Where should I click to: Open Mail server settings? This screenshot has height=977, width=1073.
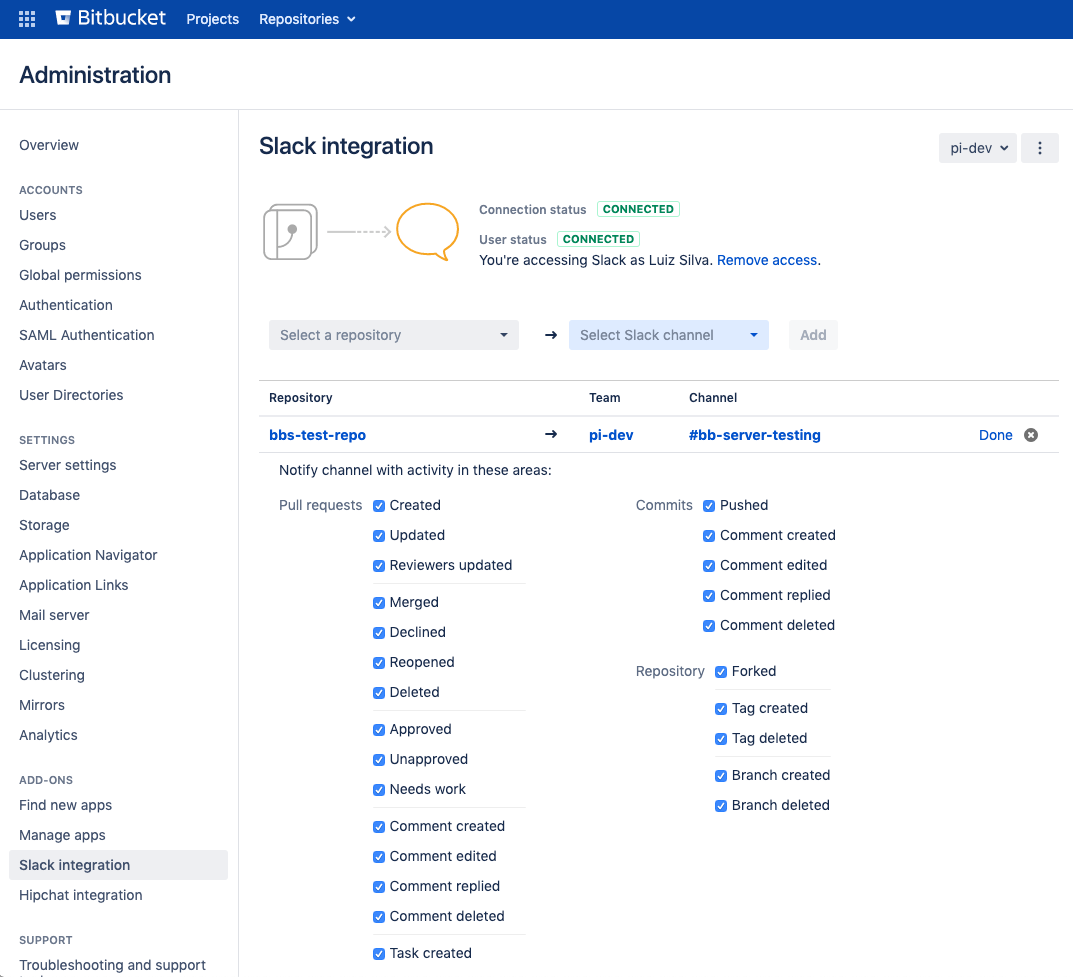coord(54,616)
